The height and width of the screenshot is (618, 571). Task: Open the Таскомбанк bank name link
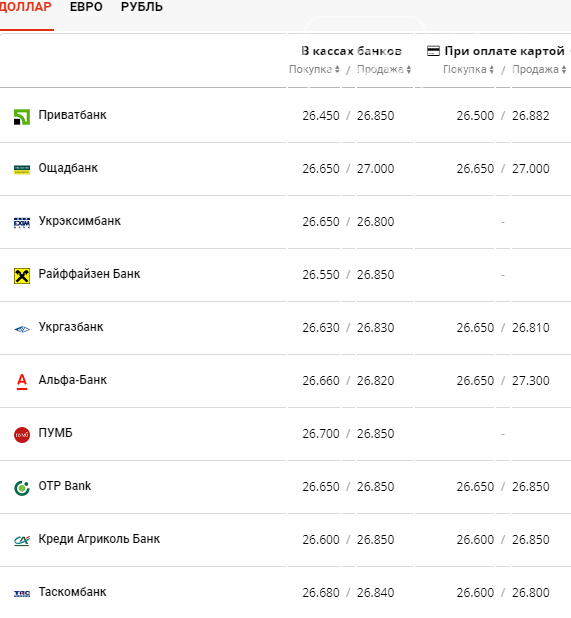point(73,592)
